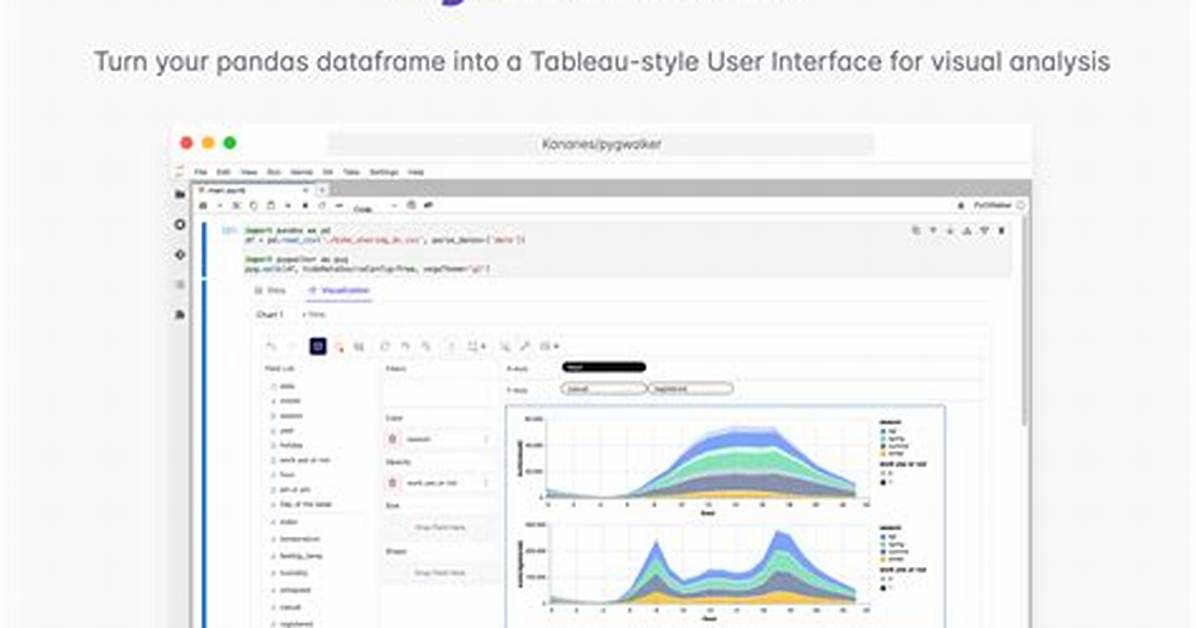The width and height of the screenshot is (1196, 628).
Task: Move the cell down using the cell toolbar arrow
Action: coord(950,230)
